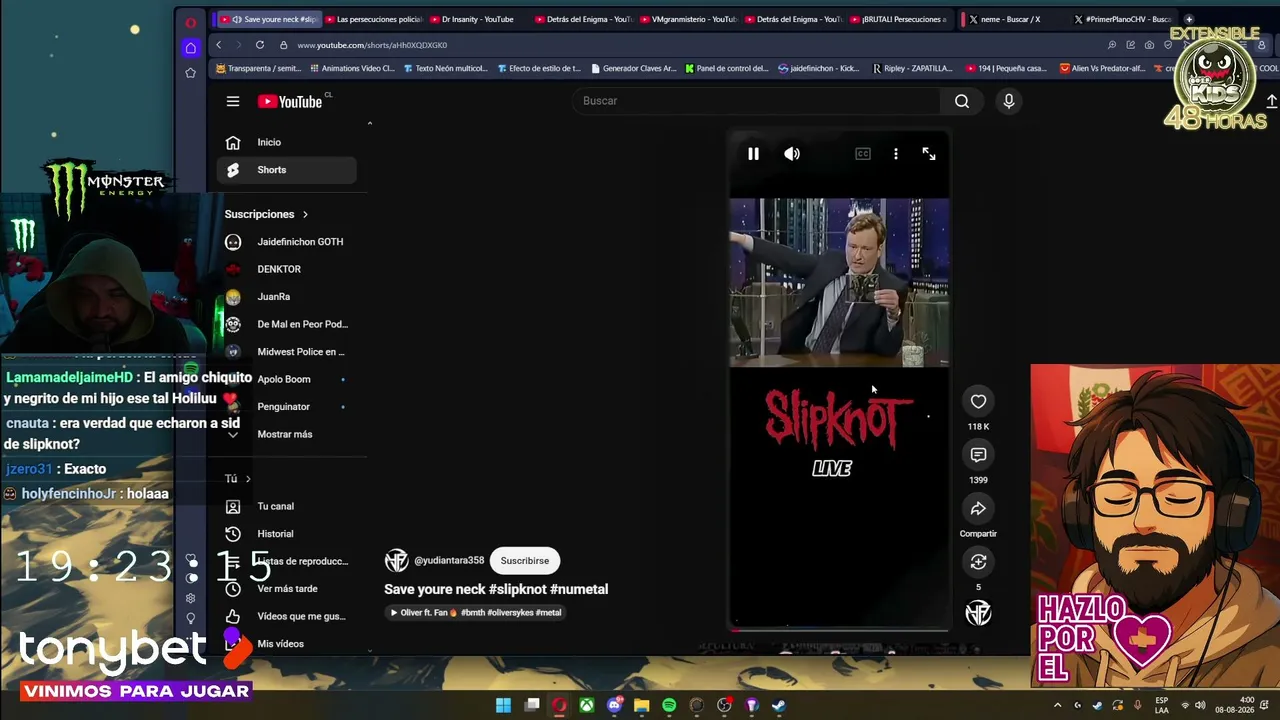Click the youtube.com address bar URL
1280x720 pixels.
point(372,45)
